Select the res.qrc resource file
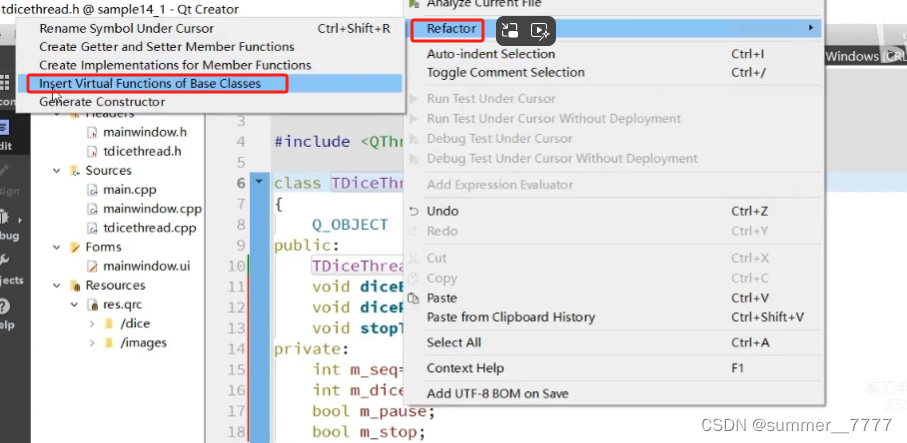Viewport: 907px width, 443px height. 122,304
